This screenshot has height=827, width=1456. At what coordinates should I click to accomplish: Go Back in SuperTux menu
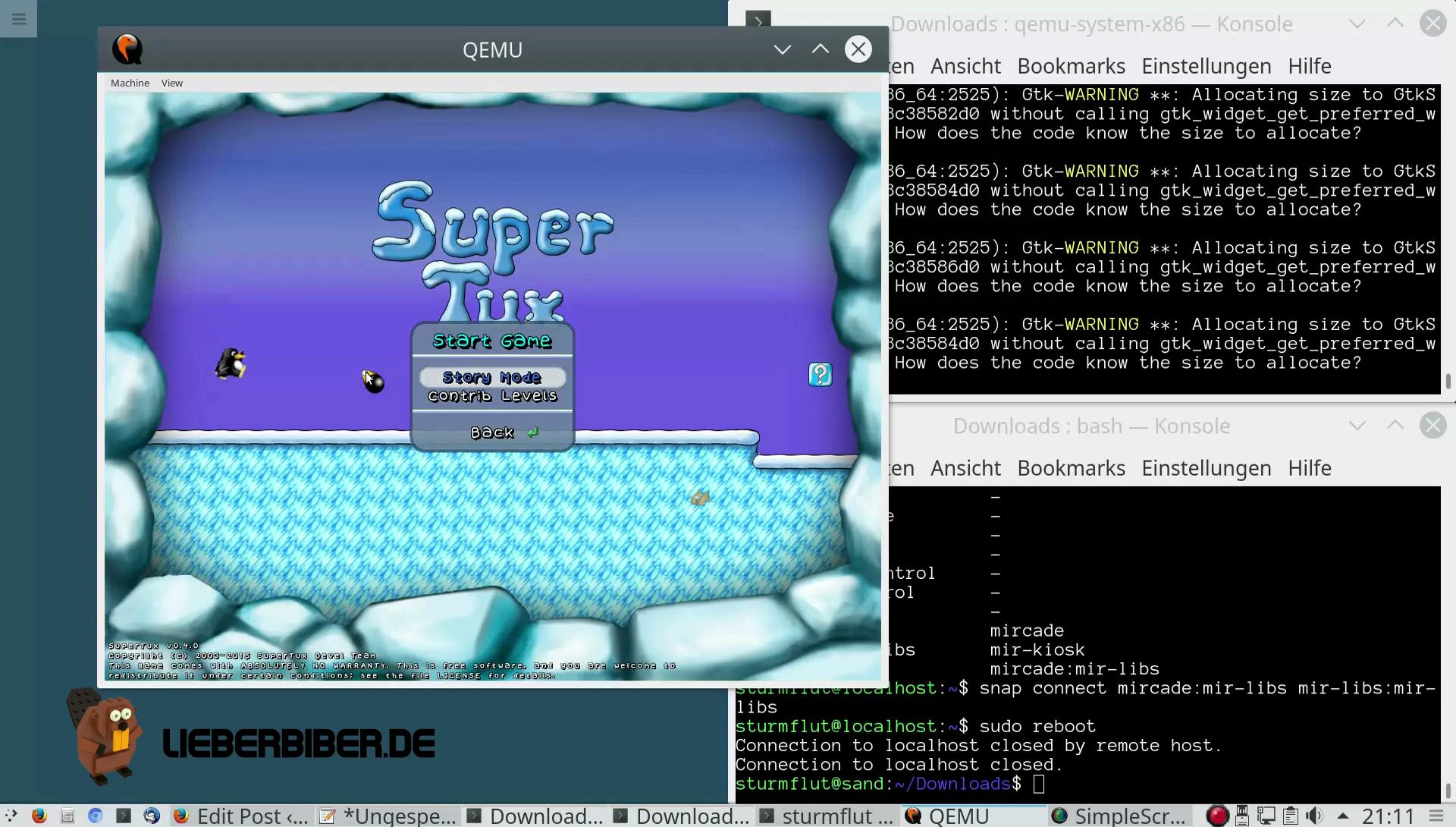(x=492, y=432)
